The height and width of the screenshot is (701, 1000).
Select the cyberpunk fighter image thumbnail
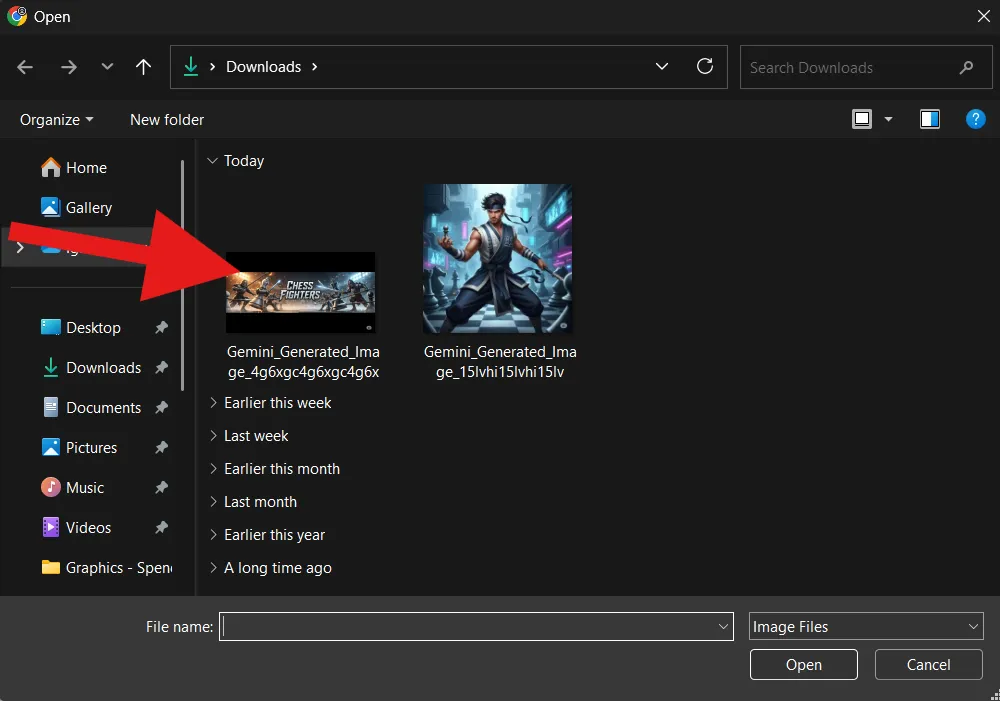point(497,258)
